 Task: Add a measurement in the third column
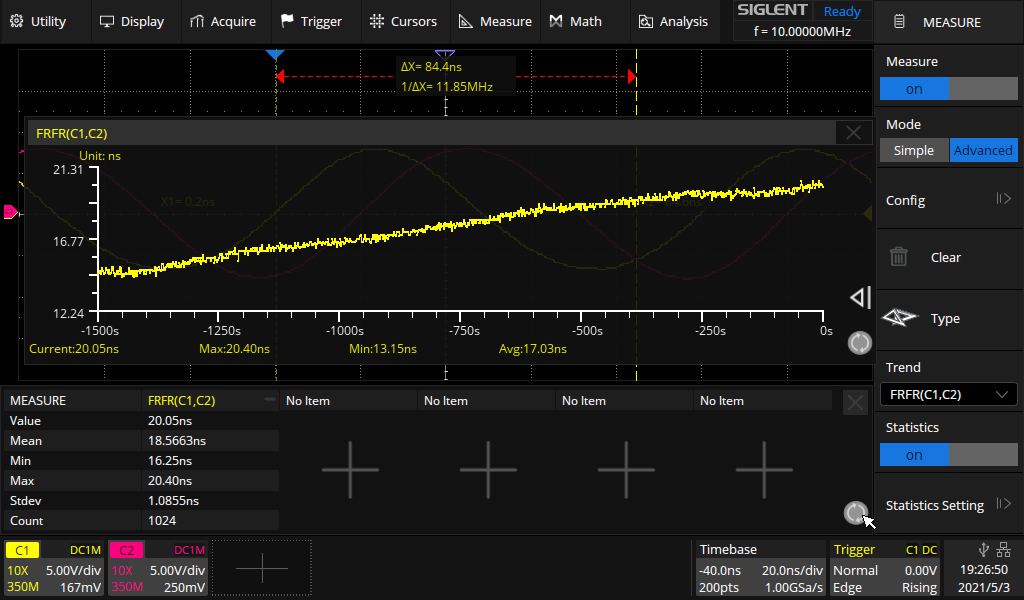pos(488,469)
